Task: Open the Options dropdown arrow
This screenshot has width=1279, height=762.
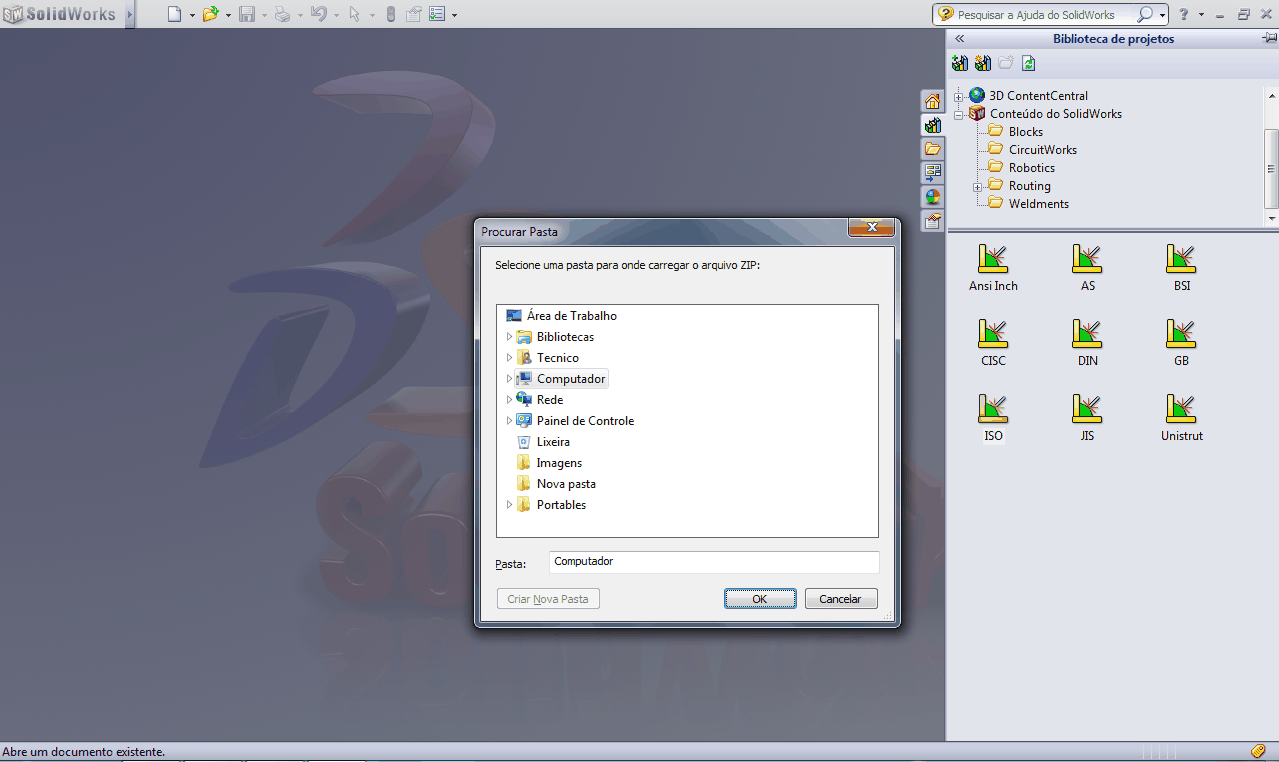Action: 455,15
